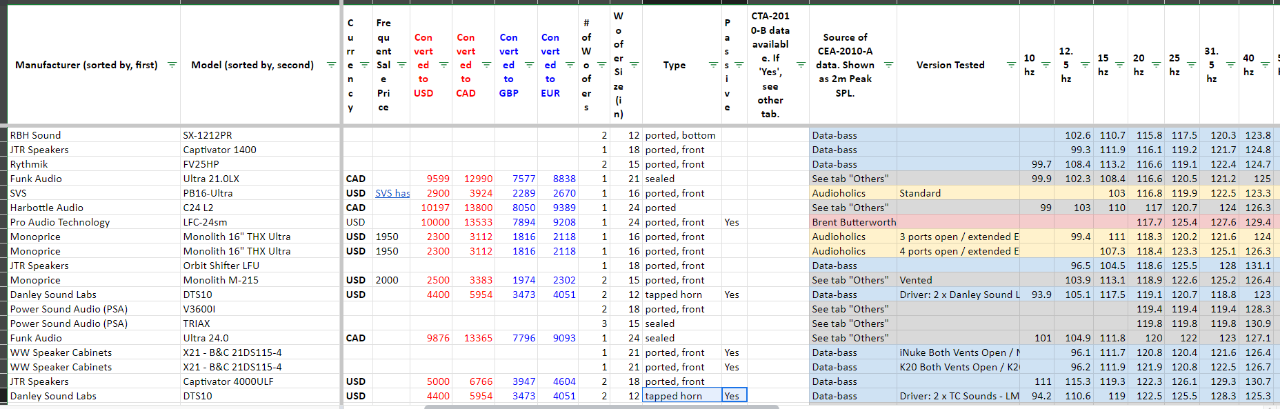Select the 'Manufacturer (sorted by, first)' header cell
Image resolution: width=1280 pixels, height=409 pixels.
(92, 65)
